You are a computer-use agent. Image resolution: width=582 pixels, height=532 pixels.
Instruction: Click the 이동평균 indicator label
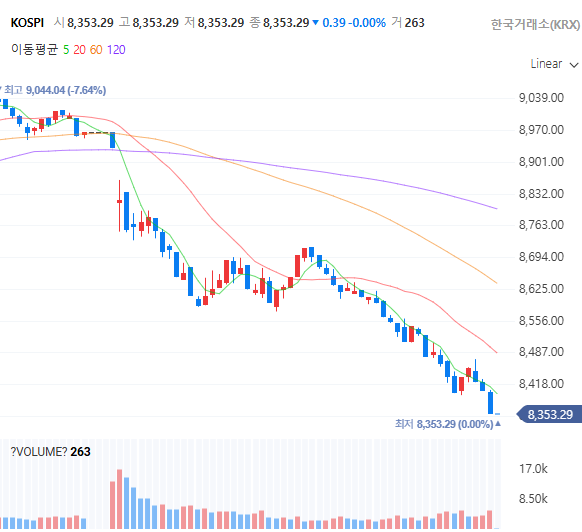tap(35, 49)
